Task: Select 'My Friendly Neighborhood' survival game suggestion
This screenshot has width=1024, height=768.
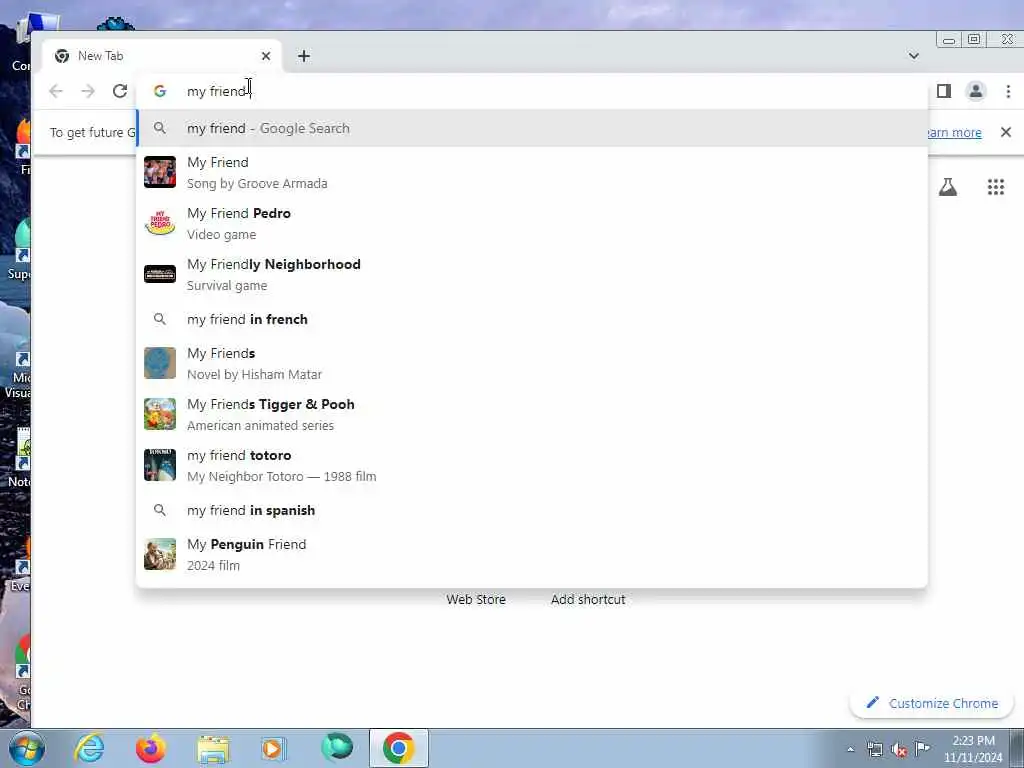Action: click(x=532, y=274)
